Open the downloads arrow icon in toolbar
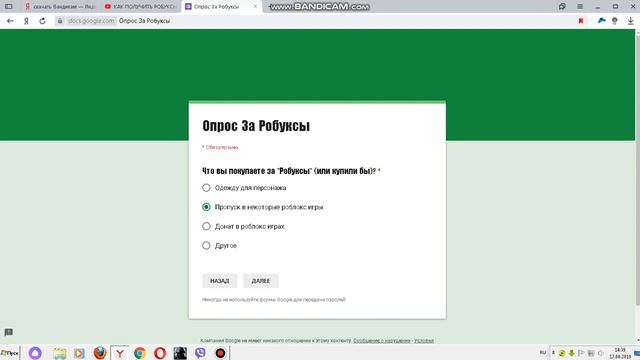 [x=631, y=21]
